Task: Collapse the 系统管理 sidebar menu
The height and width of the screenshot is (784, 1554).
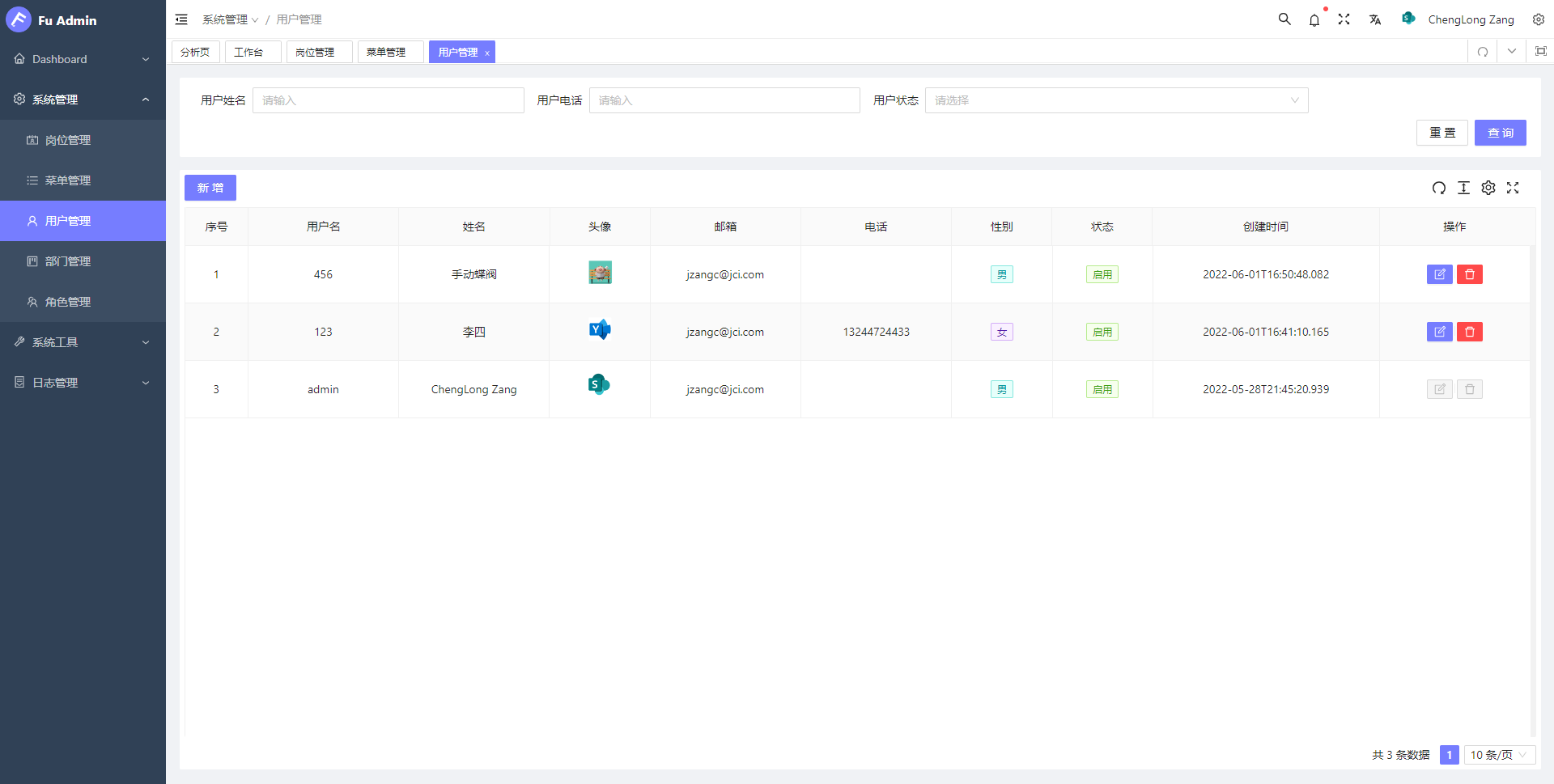Action: coord(83,100)
